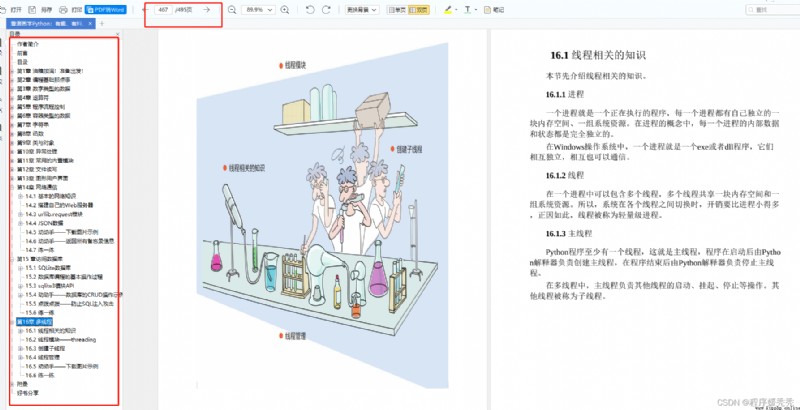Open the background change dropdown

[362, 10]
